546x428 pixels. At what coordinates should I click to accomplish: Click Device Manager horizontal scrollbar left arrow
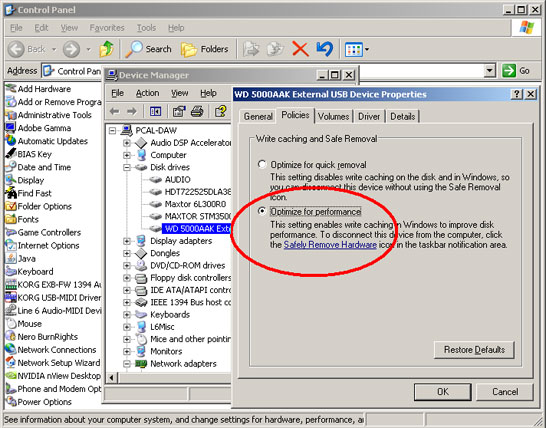(111, 378)
